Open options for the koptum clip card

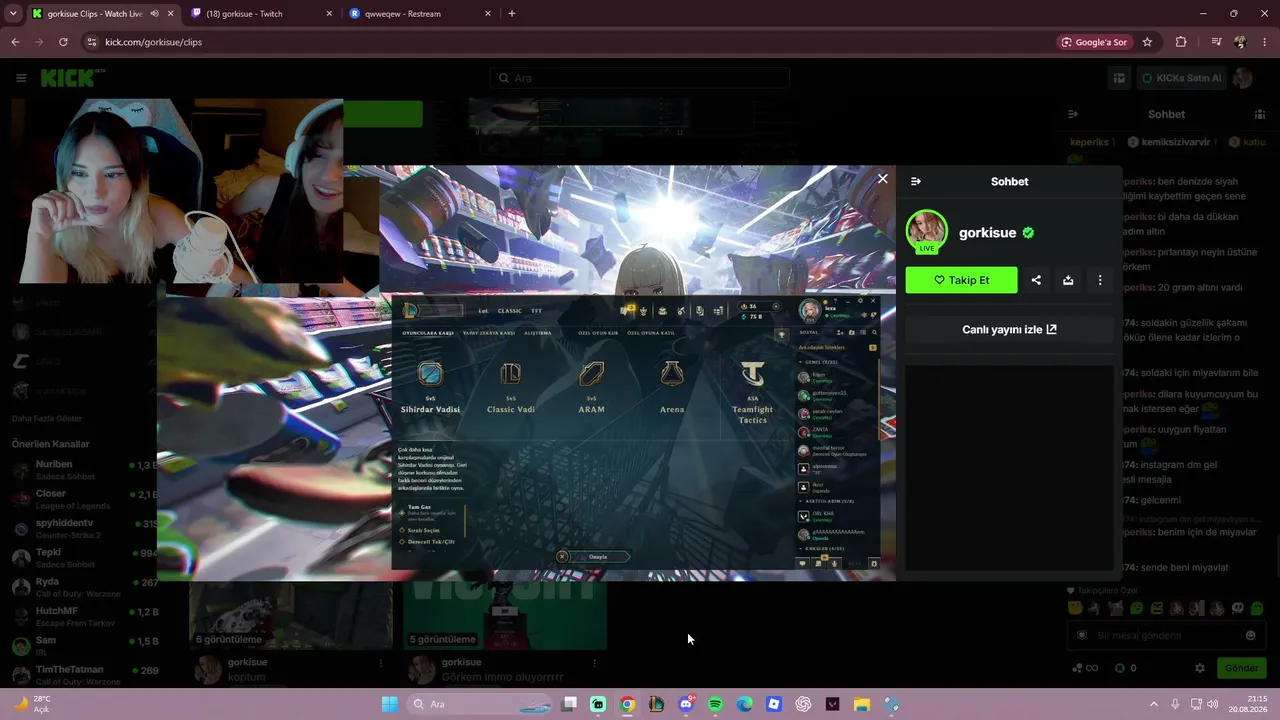point(380,663)
